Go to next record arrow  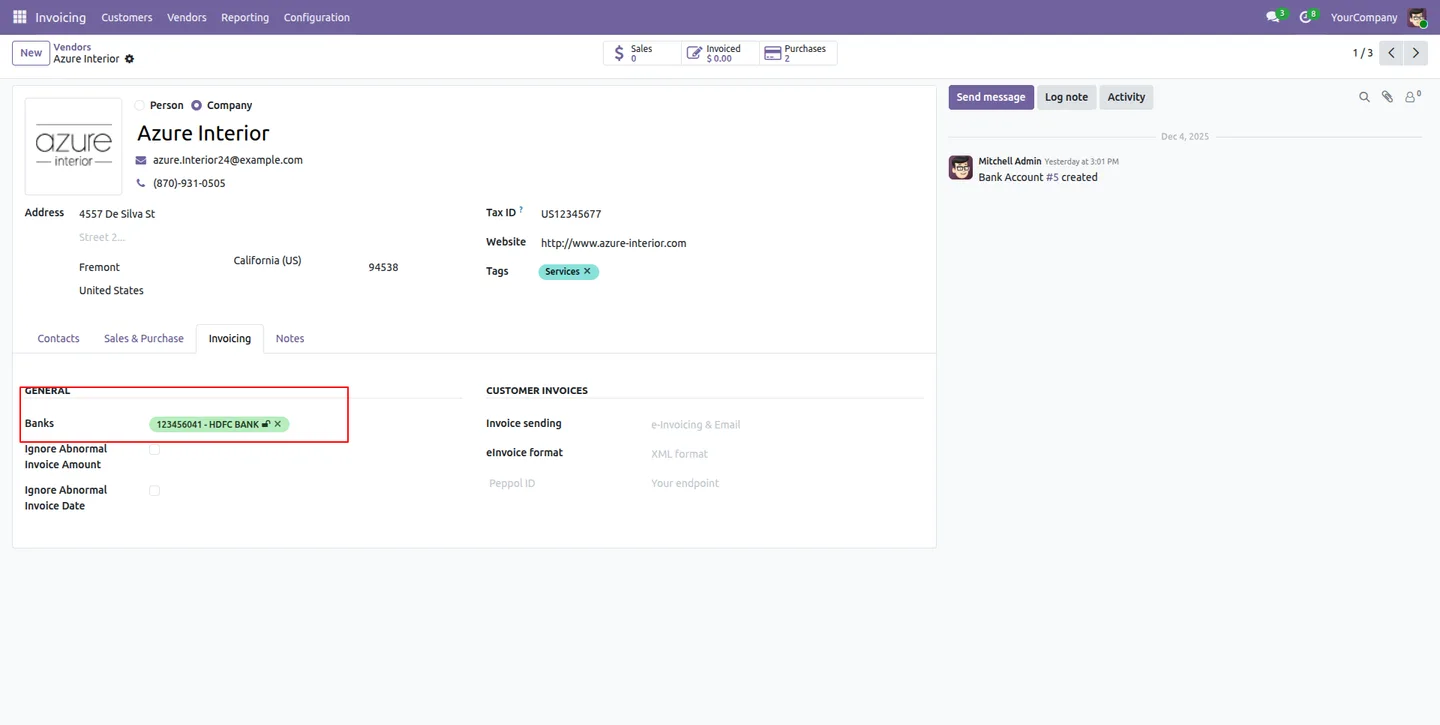pyautogui.click(x=1415, y=53)
